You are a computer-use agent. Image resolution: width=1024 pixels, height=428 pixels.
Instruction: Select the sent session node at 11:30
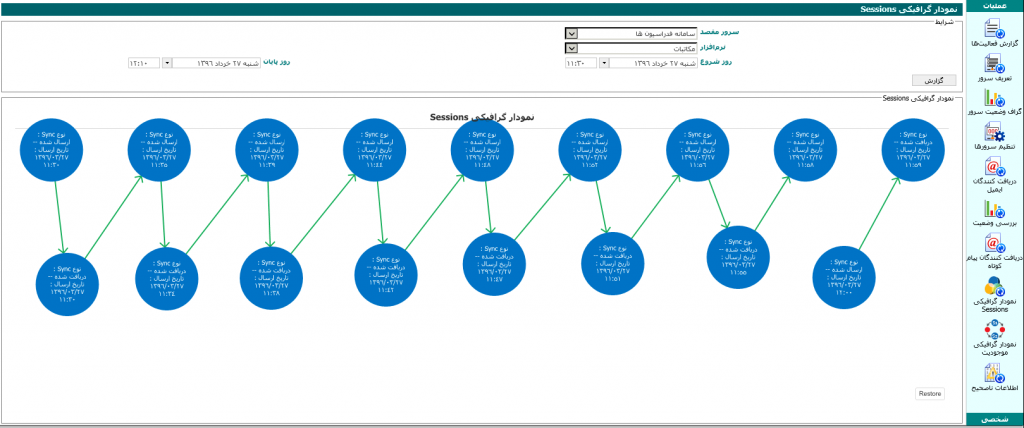pyautogui.click(x=50, y=150)
